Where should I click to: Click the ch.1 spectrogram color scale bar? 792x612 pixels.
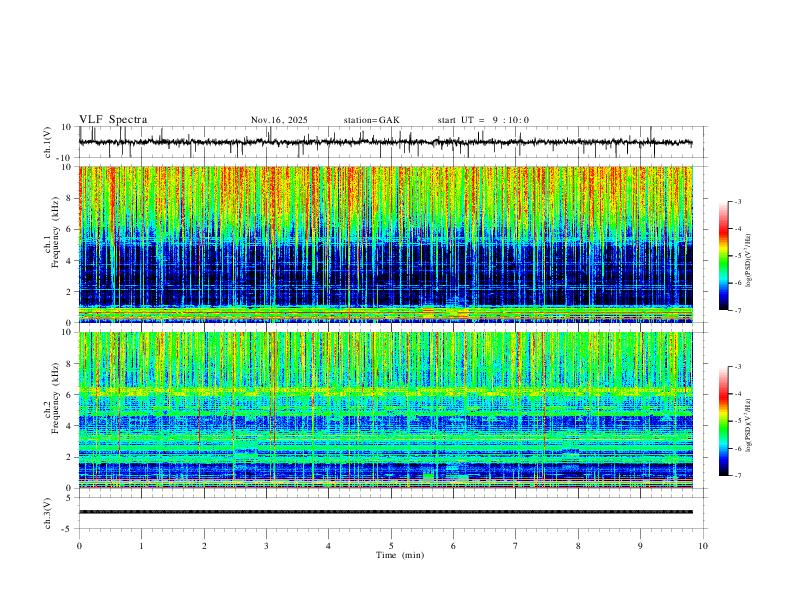[723, 256]
